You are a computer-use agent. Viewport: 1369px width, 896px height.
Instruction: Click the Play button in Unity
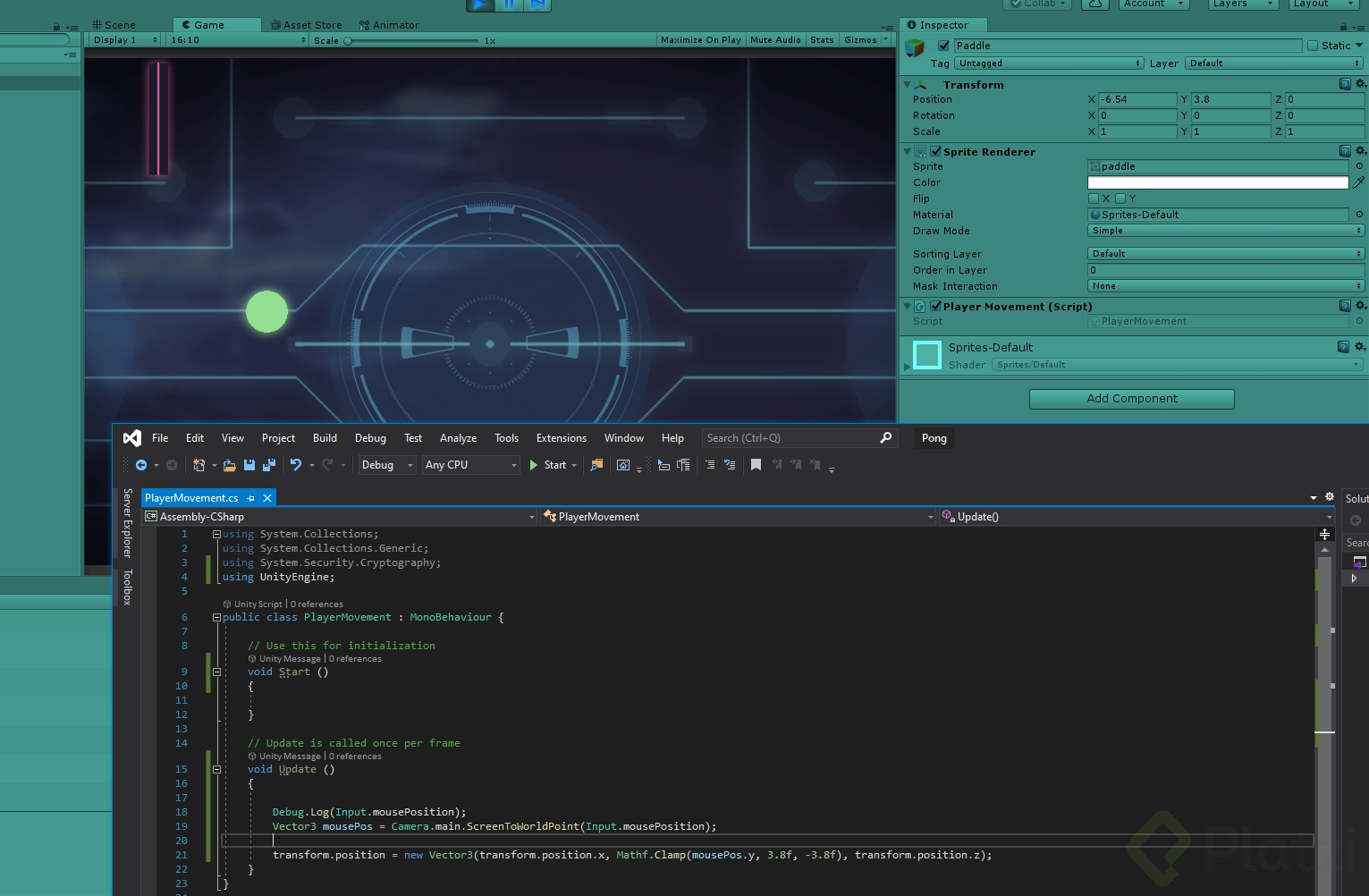click(x=479, y=4)
